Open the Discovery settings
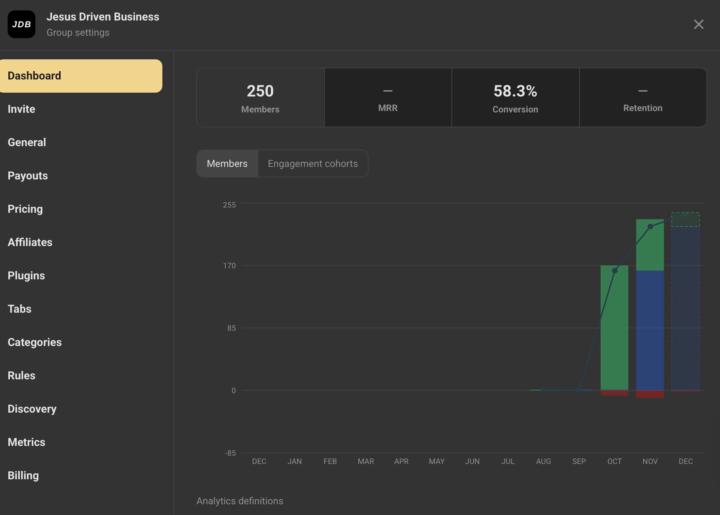Image resolution: width=720 pixels, height=515 pixels. click(x=32, y=409)
